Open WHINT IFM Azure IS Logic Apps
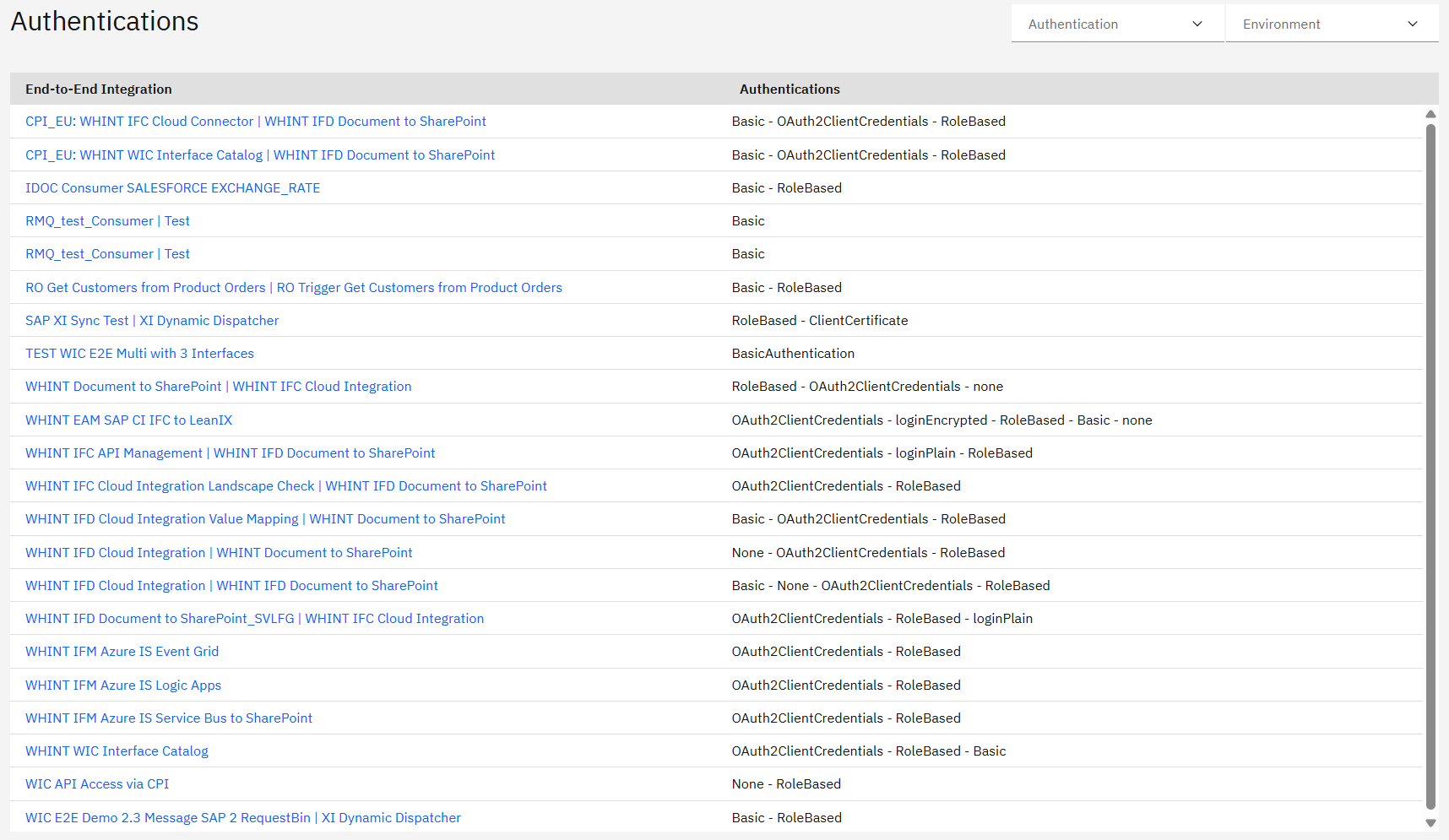The height and width of the screenshot is (840, 1449). (123, 686)
